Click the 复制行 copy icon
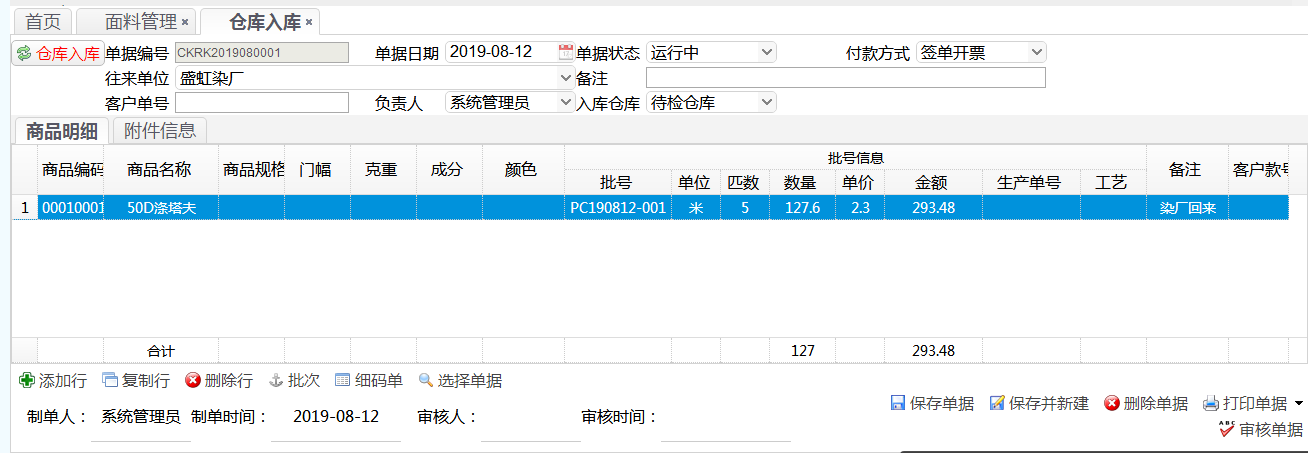 (x=110, y=380)
